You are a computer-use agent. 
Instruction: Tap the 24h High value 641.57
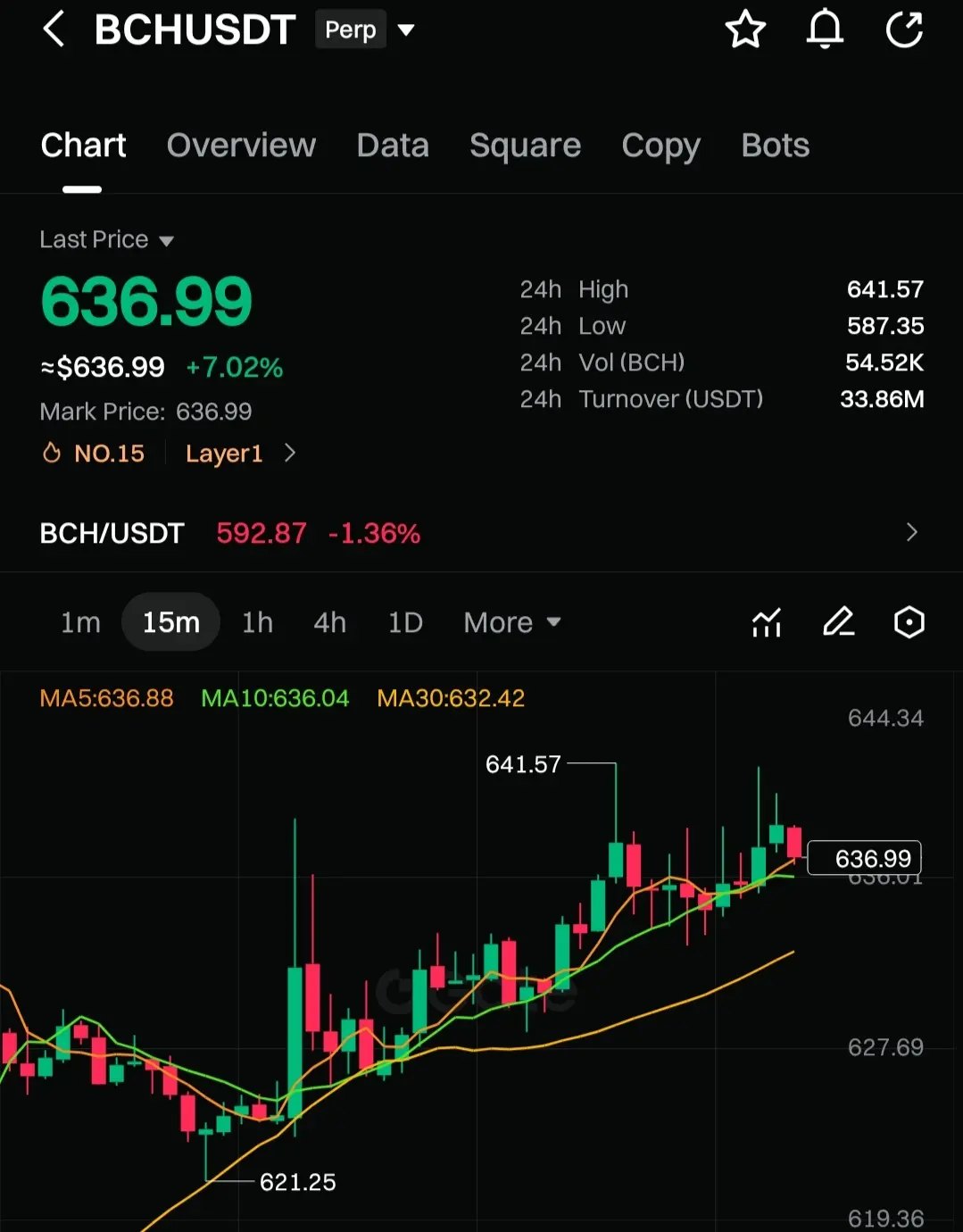[885, 289]
